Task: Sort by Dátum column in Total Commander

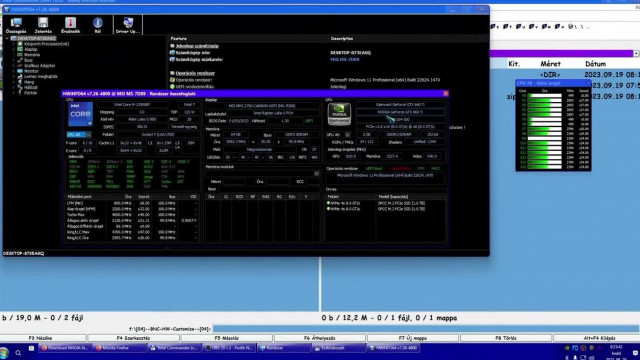Action: [595, 64]
